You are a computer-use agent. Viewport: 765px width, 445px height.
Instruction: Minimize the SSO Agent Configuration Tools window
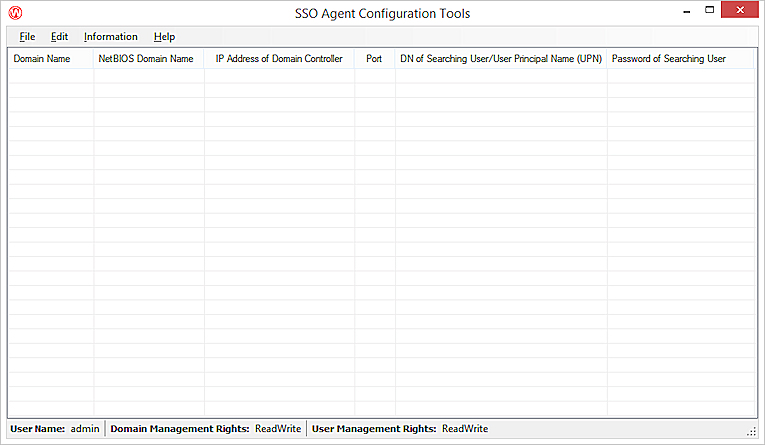tap(686, 11)
